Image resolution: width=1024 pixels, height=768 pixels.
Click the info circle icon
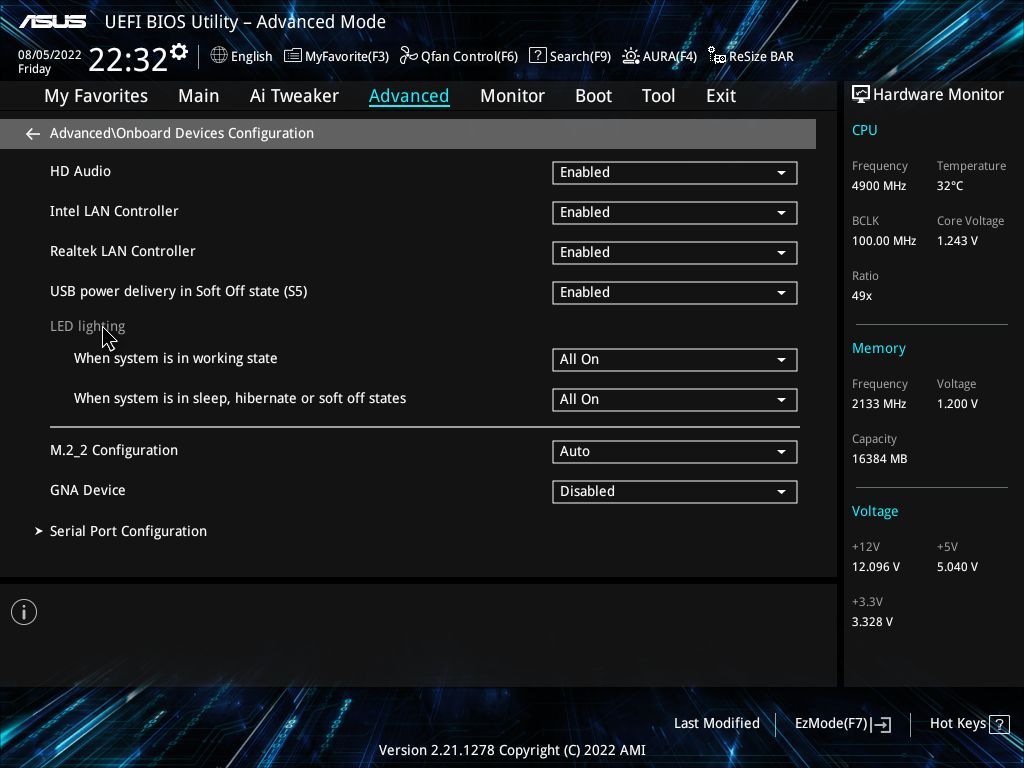[x=24, y=612]
